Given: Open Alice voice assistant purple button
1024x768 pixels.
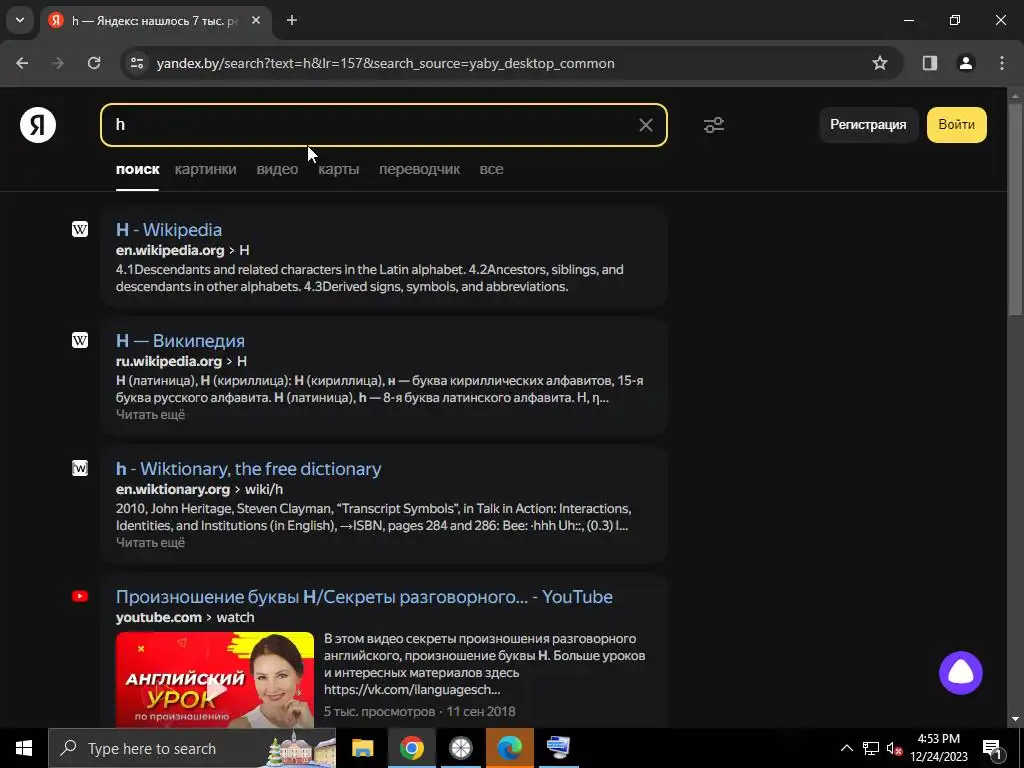Looking at the screenshot, I should [961, 673].
